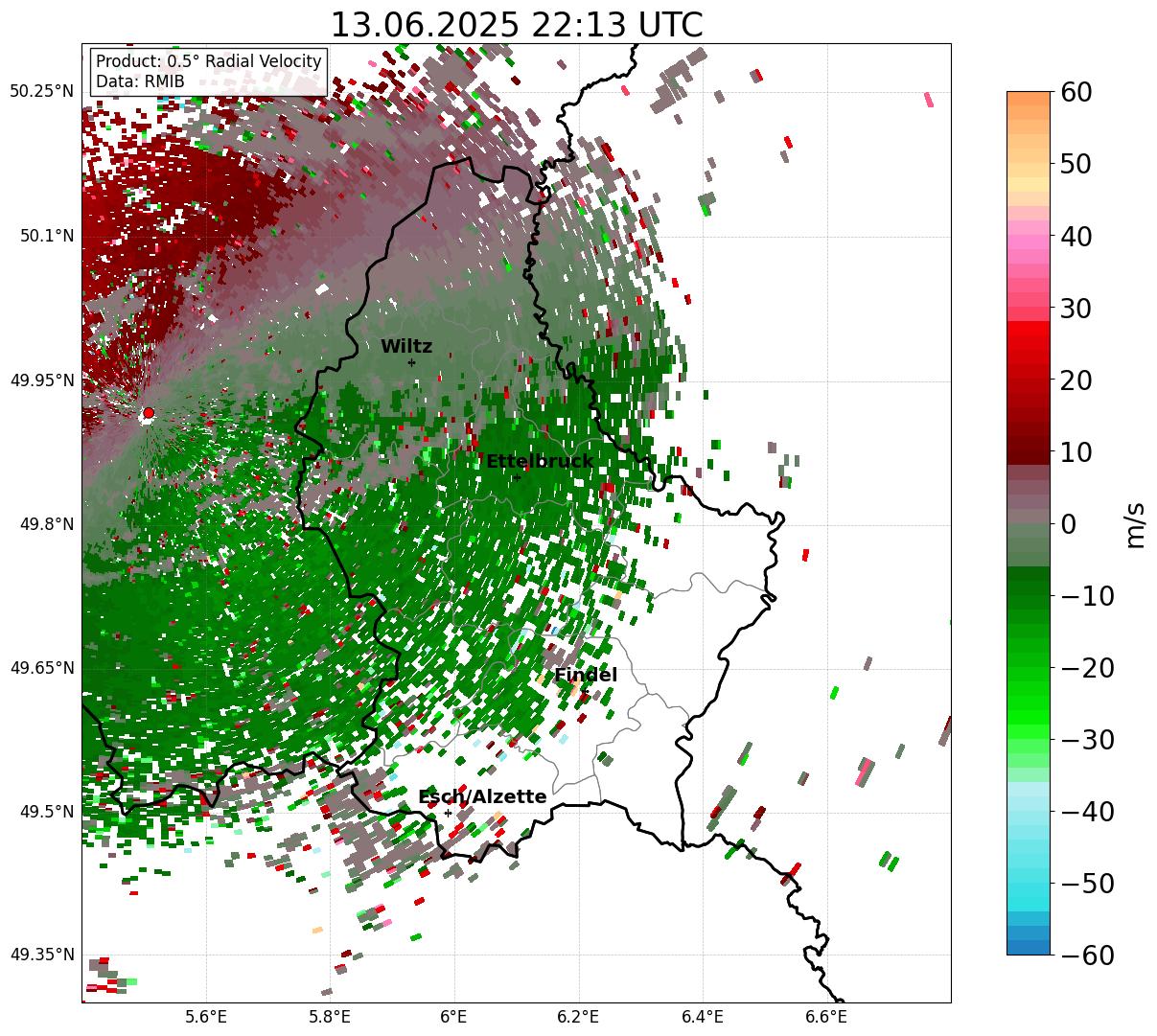Click the 49.65°N latitude tick label
Viewport: 1157px width, 1036px height.
point(41,668)
